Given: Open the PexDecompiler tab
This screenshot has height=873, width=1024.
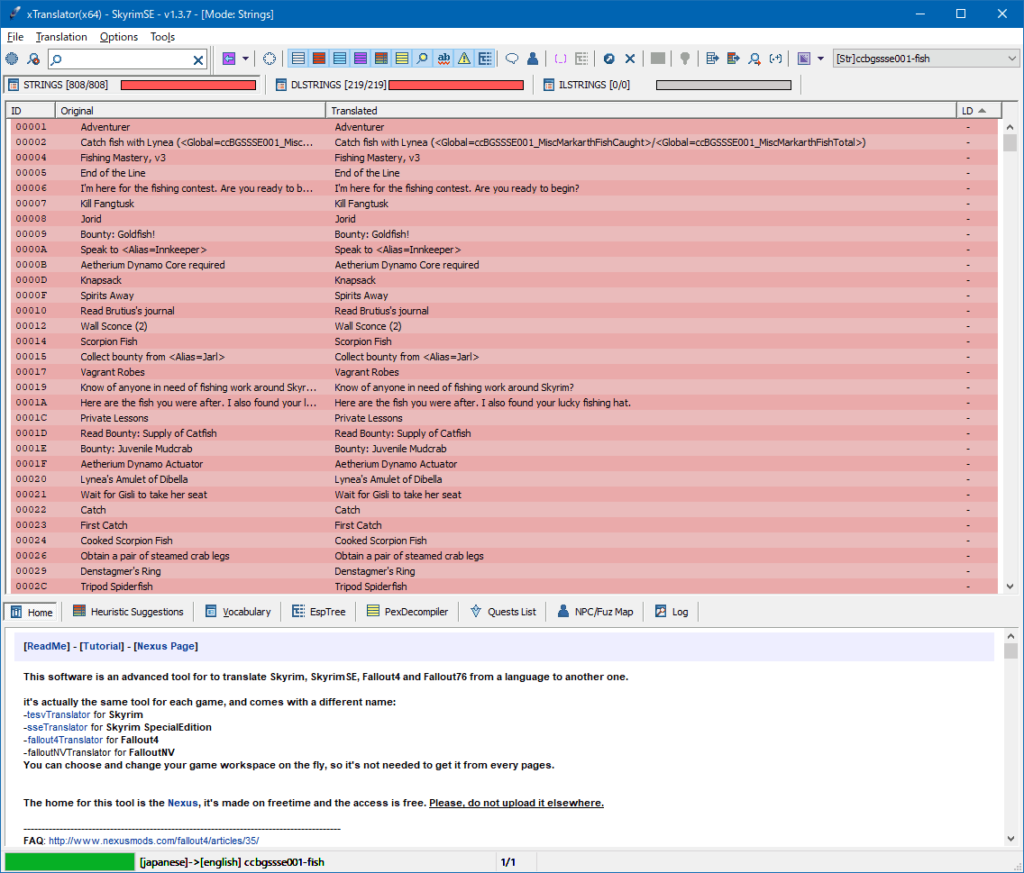Looking at the screenshot, I should click(408, 612).
